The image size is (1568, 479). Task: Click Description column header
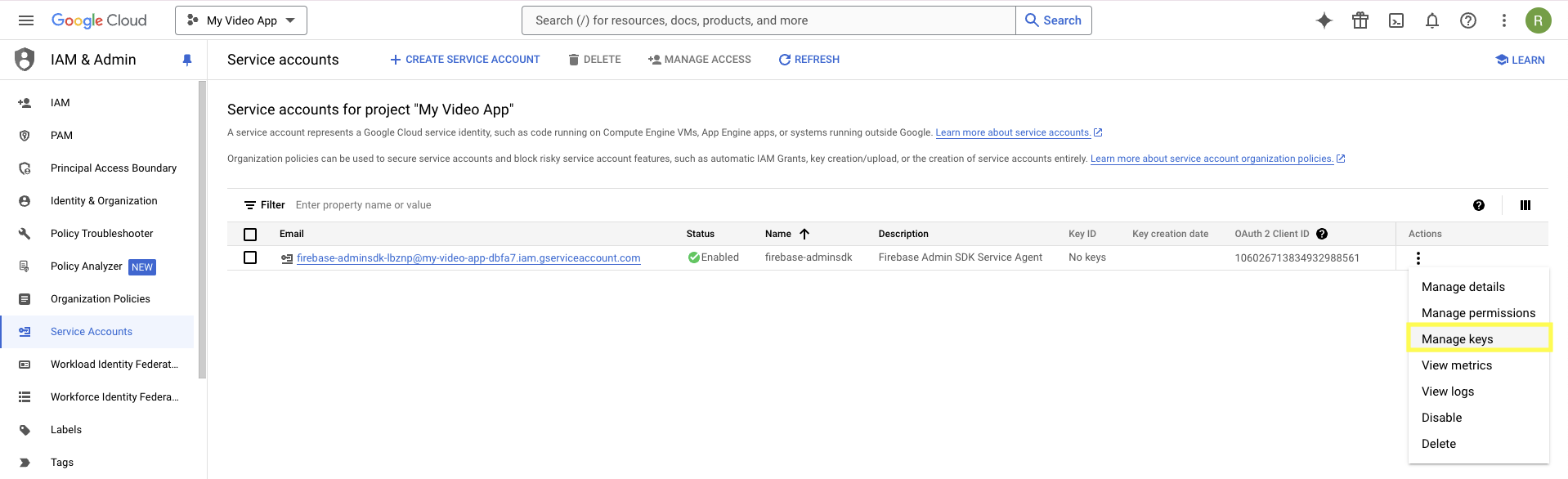[903, 234]
